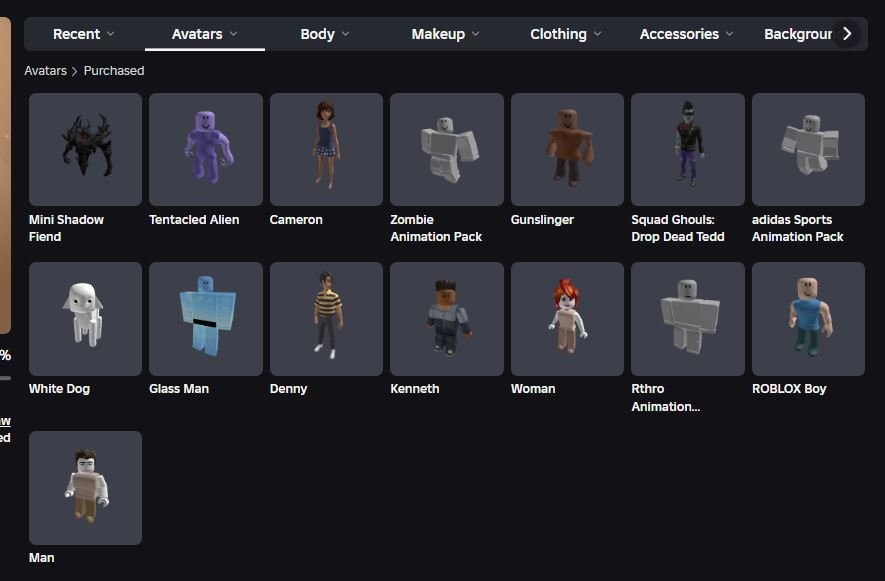The image size is (885, 581).
Task: Click the 'Kenneth' item name
Action: click(415, 388)
